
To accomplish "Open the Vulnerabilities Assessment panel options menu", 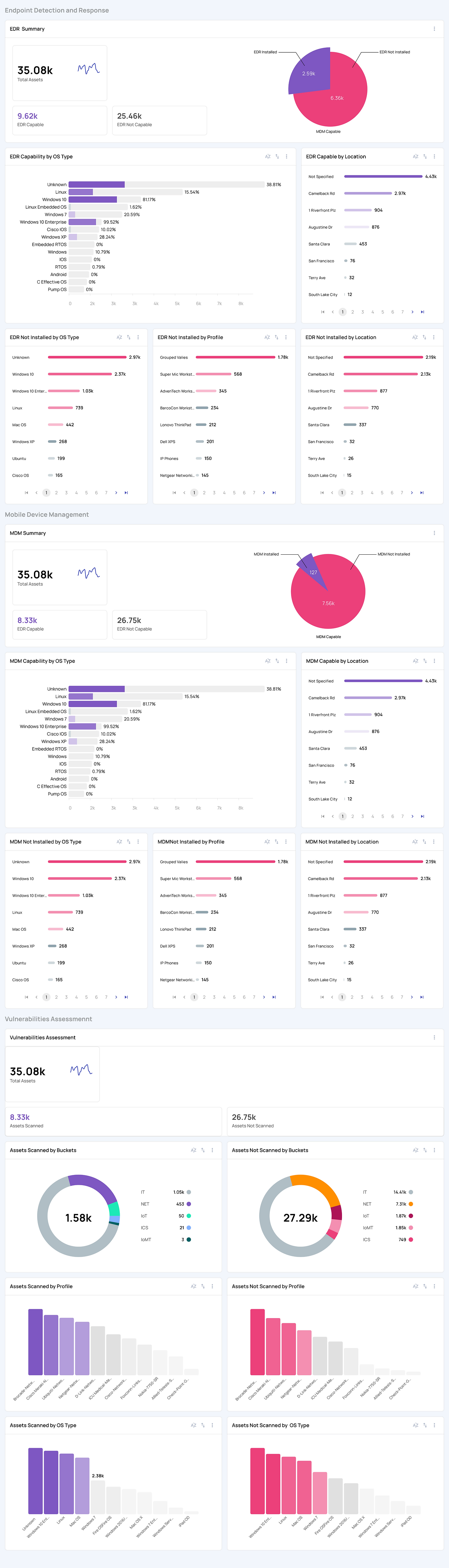I will [434, 1037].
